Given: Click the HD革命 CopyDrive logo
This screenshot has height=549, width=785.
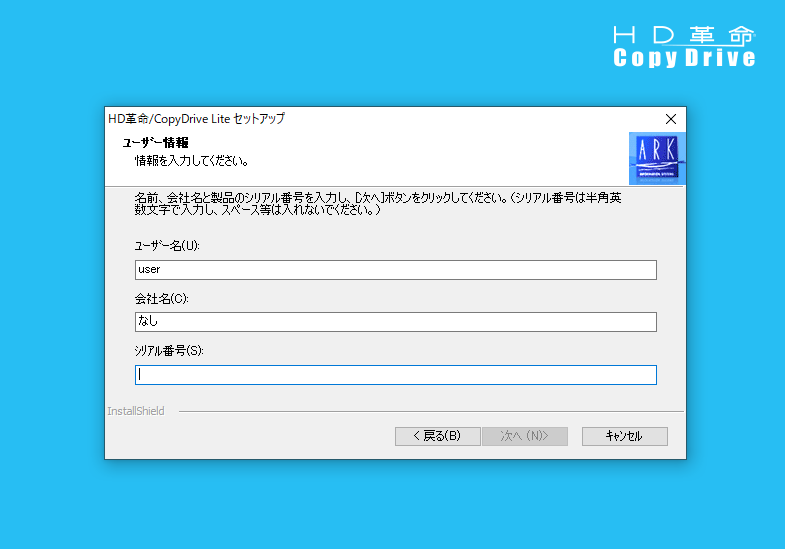Looking at the screenshot, I should click(x=684, y=47).
